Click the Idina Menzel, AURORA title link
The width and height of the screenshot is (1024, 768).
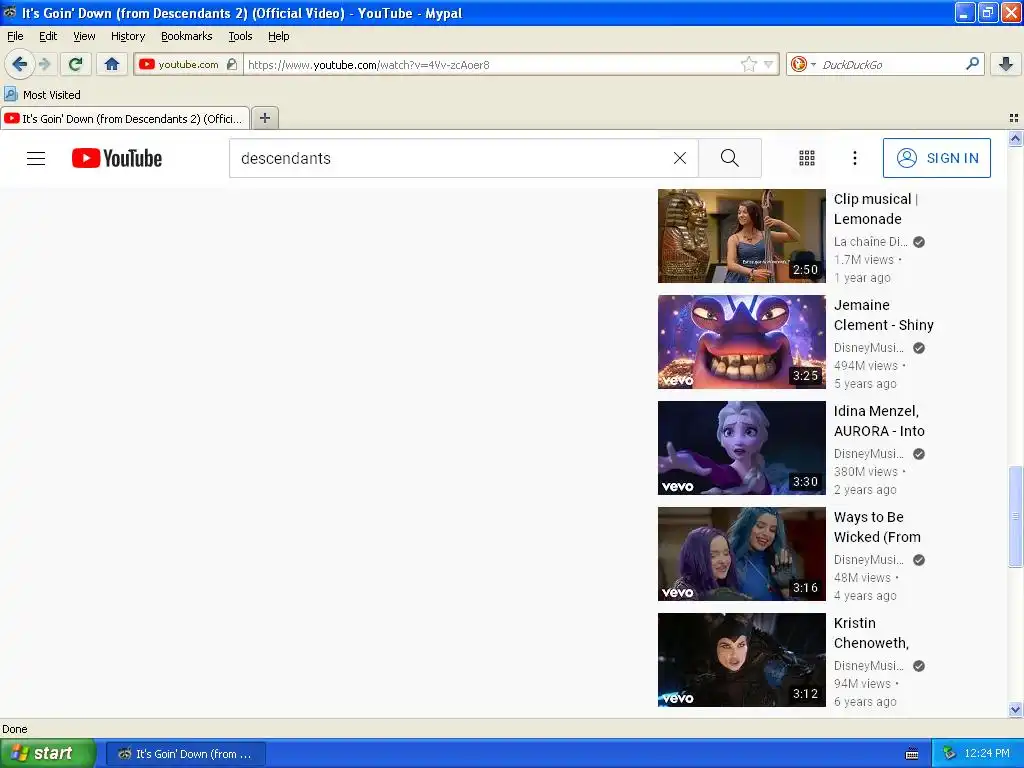coord(879,421)
